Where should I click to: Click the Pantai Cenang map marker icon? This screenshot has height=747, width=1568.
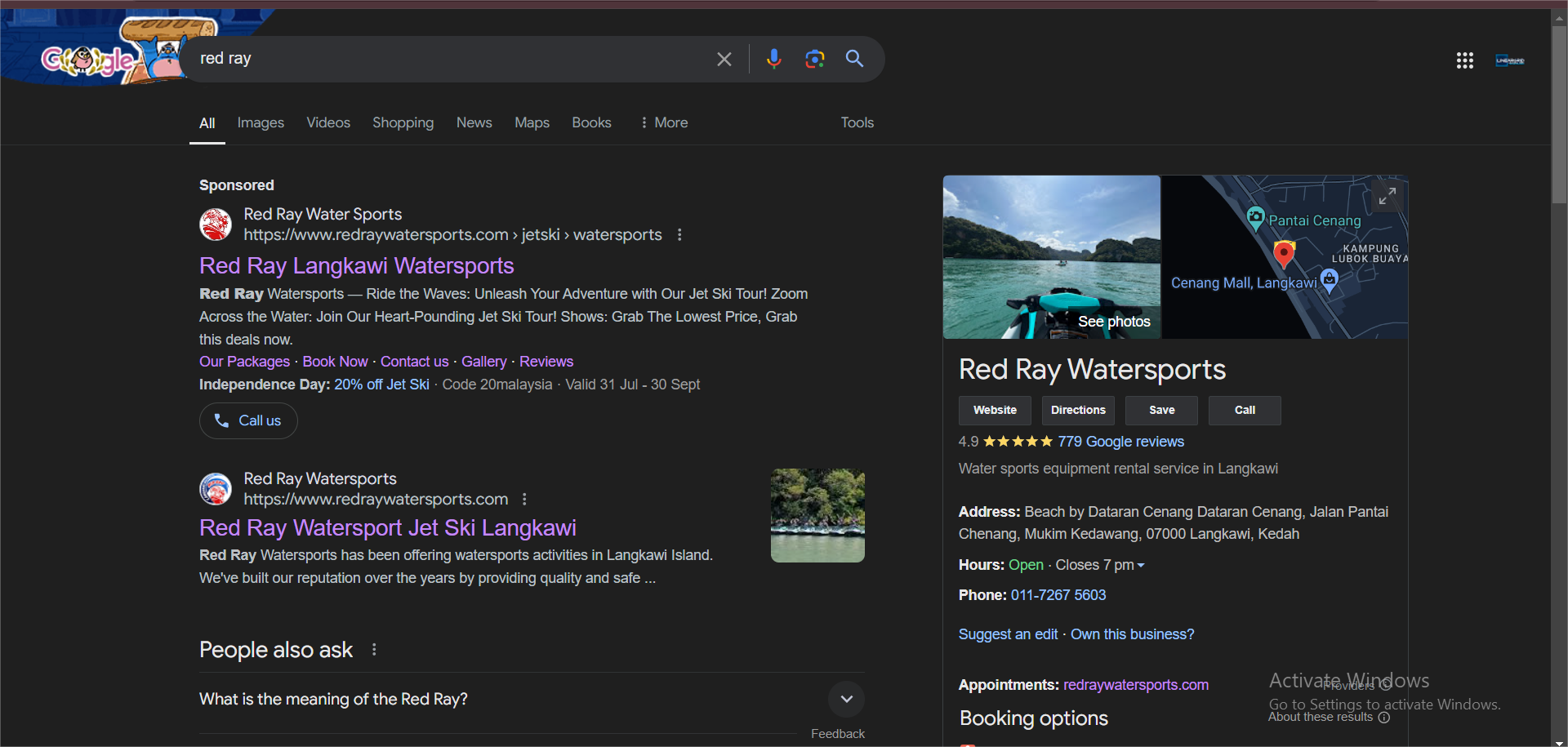point(1256,218)
